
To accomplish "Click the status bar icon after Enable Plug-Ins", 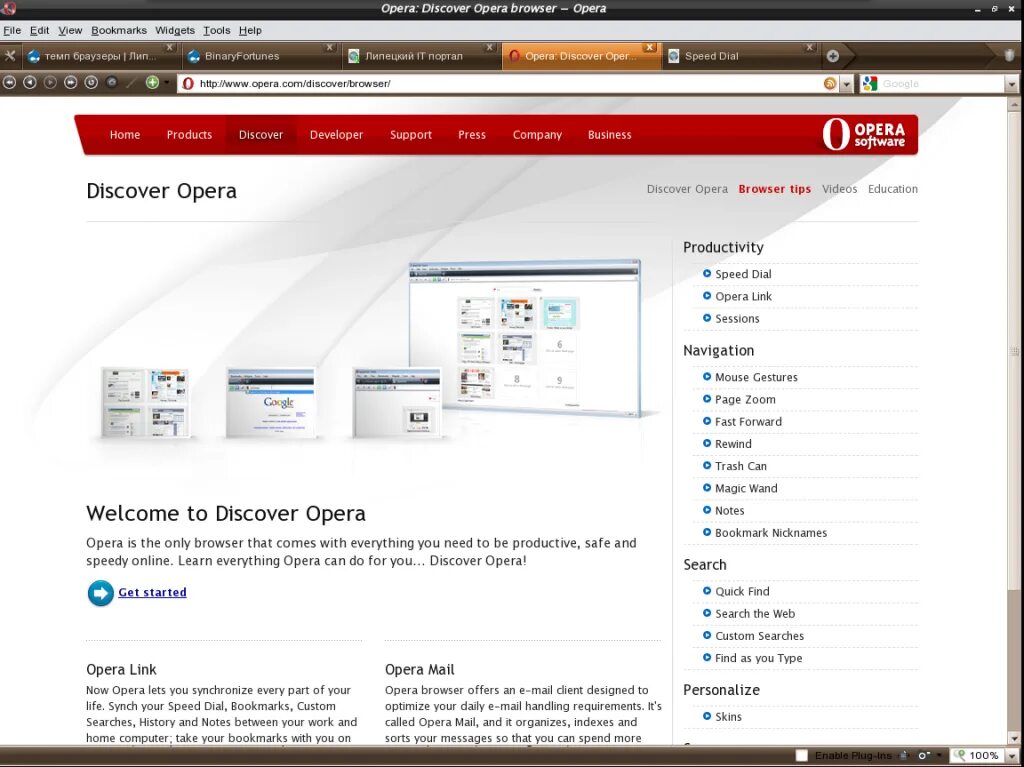I will tap(904, 755).
